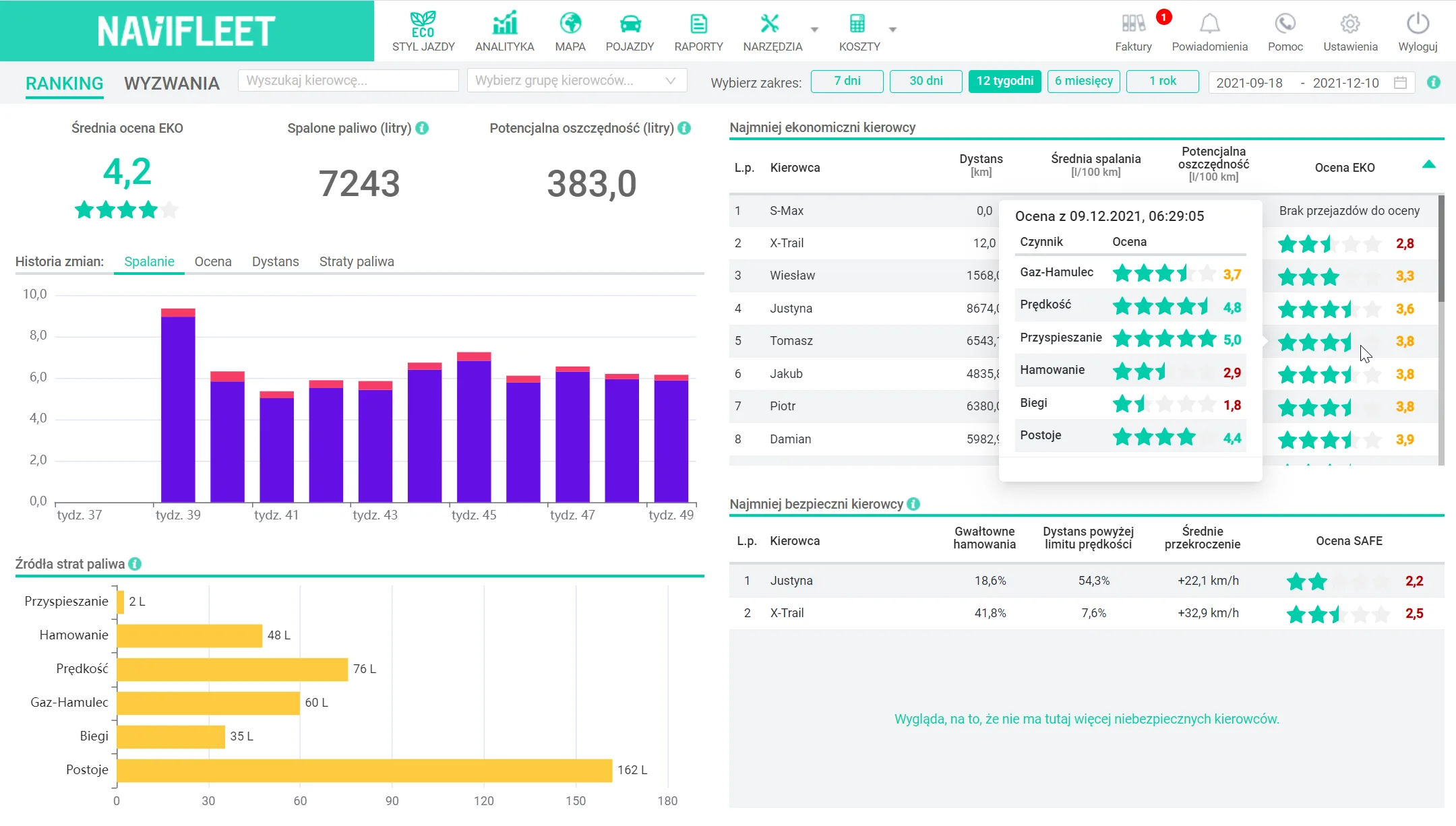Screen dimensions: 1456x826
Task: Open the ECO Styl Jazdy section
Action: (423, 32)
